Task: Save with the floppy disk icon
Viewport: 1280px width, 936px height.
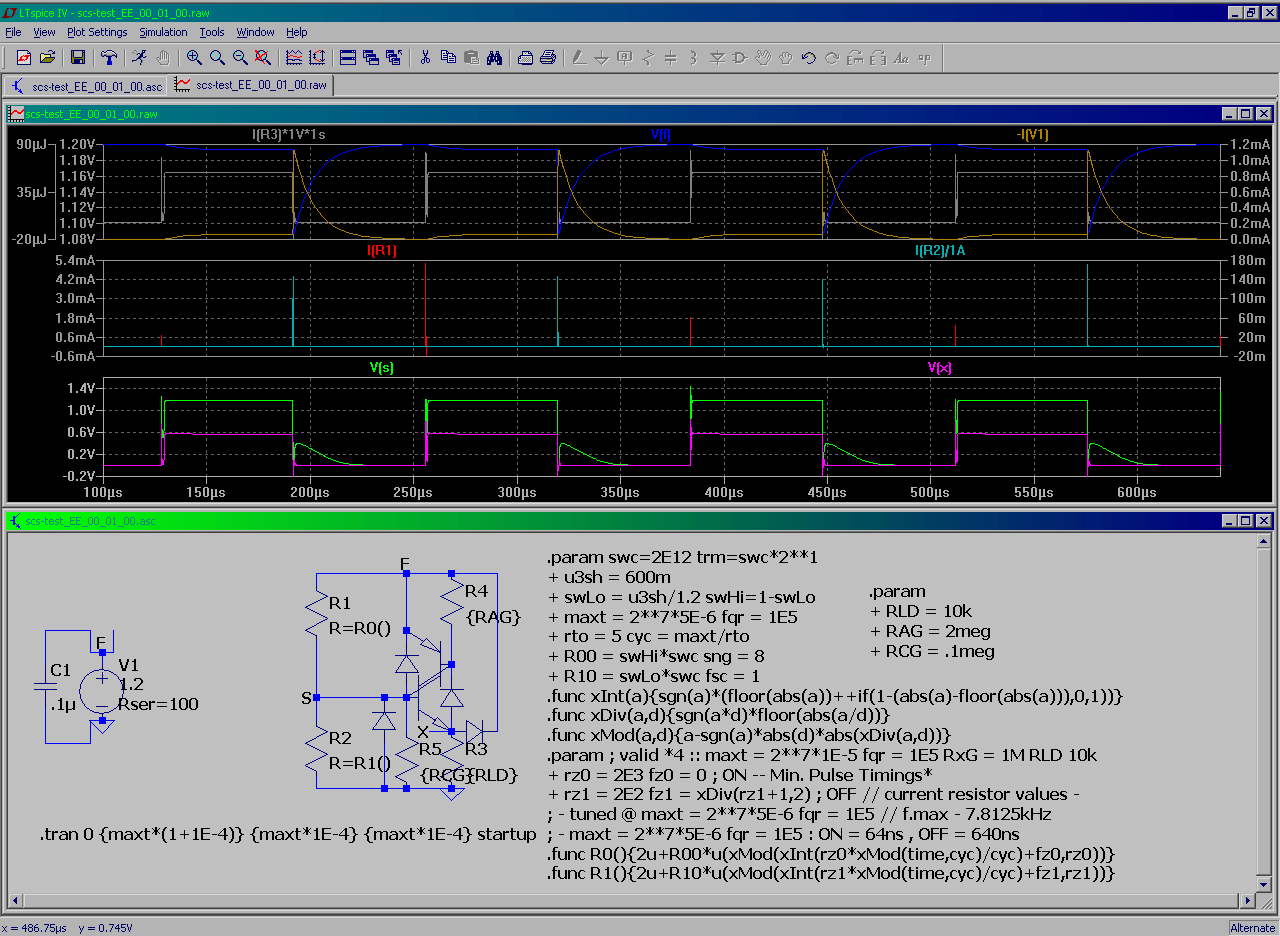Action: point(77,58)
